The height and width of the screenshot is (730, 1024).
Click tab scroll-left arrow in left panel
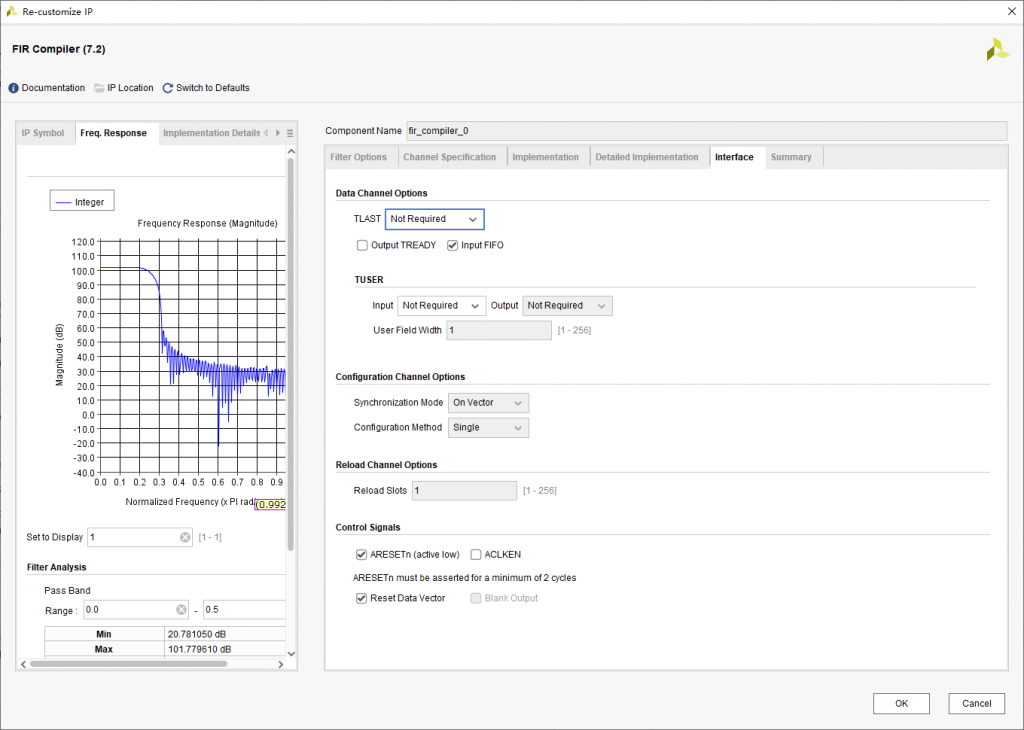pos(266,133)
